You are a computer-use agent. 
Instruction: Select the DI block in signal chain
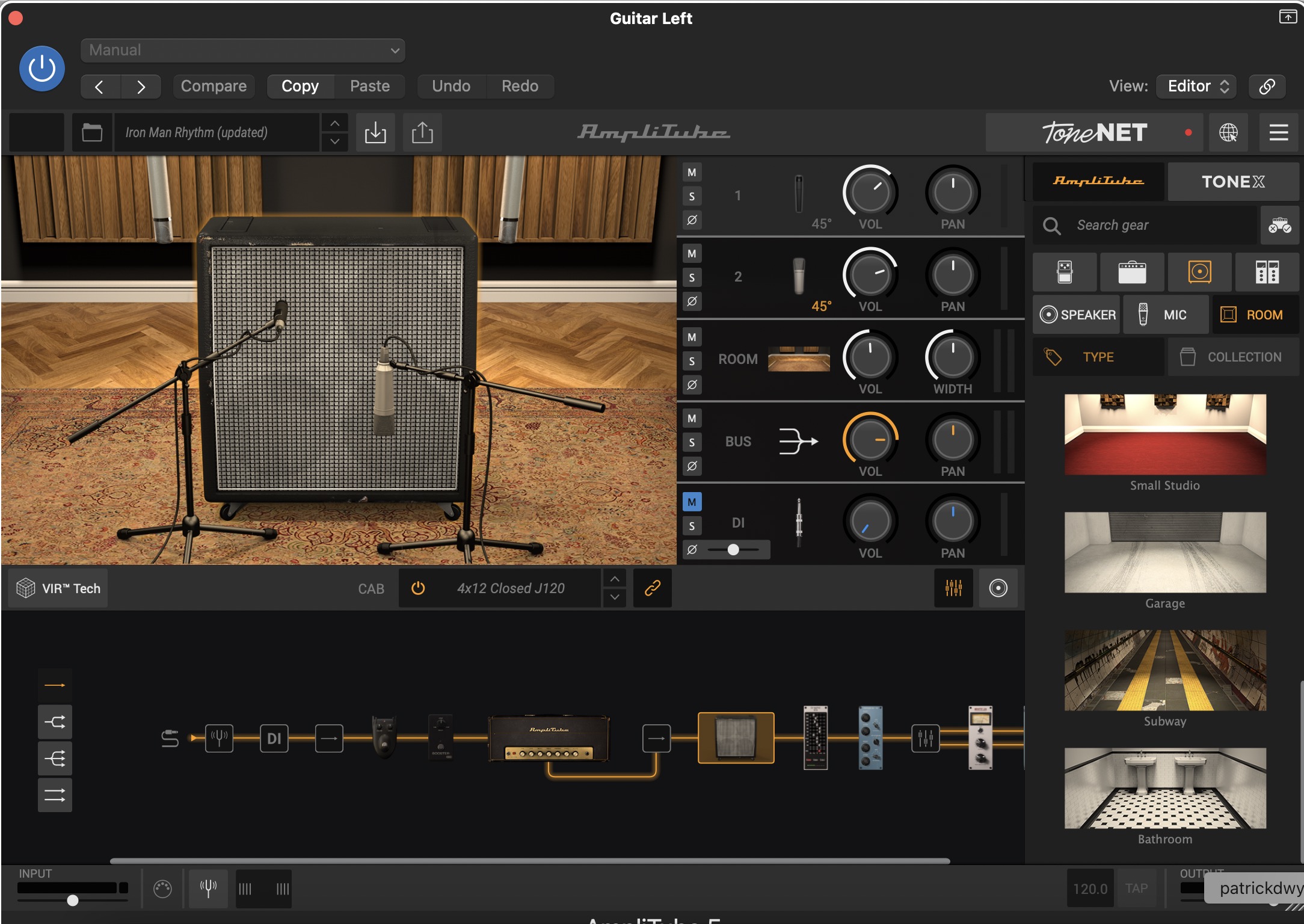(x=274, y=738)
